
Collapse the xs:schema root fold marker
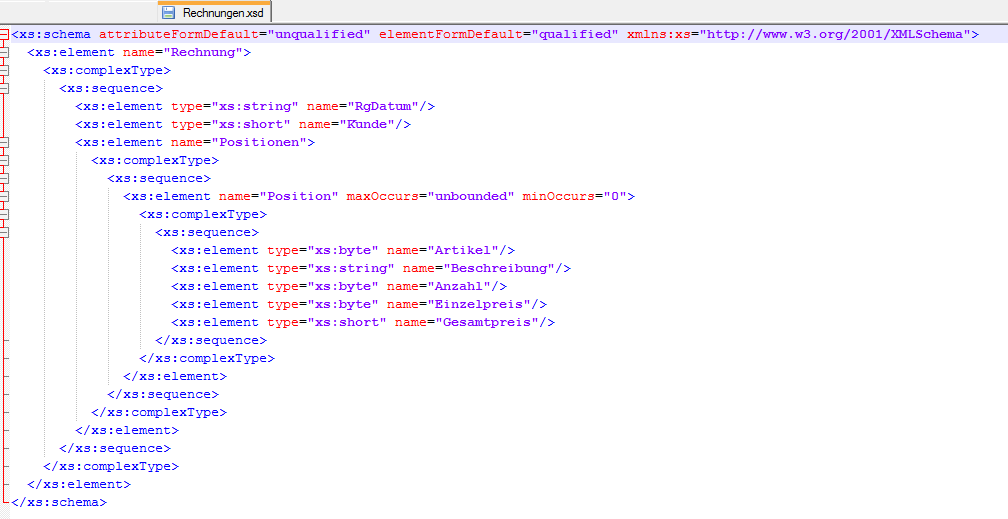[x=4, y=34]
